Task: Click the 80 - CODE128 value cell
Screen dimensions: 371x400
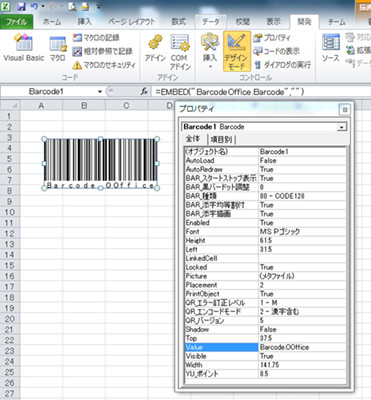Action: pyautogui.click(x=302, y=196)
